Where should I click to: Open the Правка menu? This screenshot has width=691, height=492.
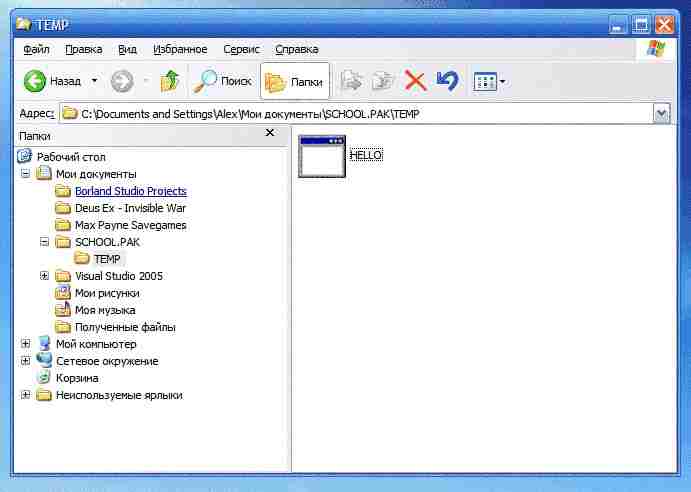pyautogui.click(x=84, y=49)
